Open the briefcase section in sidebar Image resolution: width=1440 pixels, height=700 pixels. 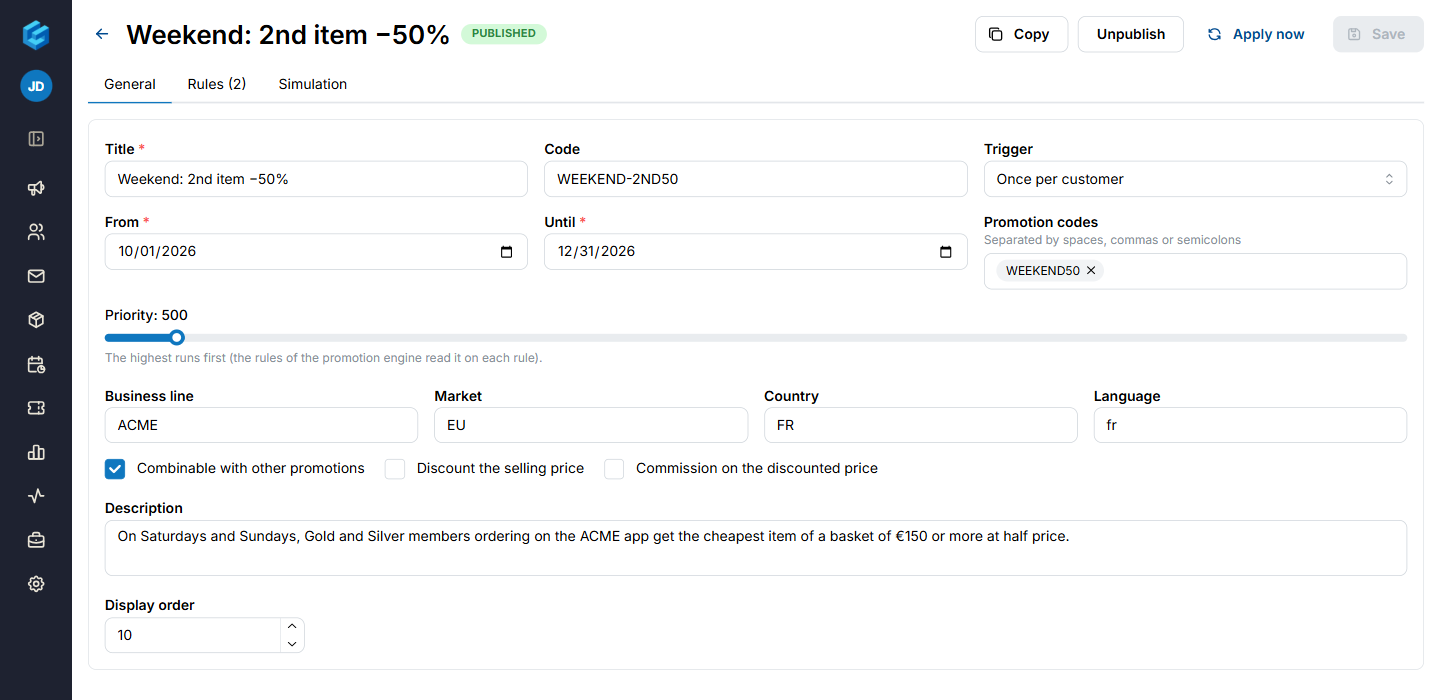pos(36,540)
